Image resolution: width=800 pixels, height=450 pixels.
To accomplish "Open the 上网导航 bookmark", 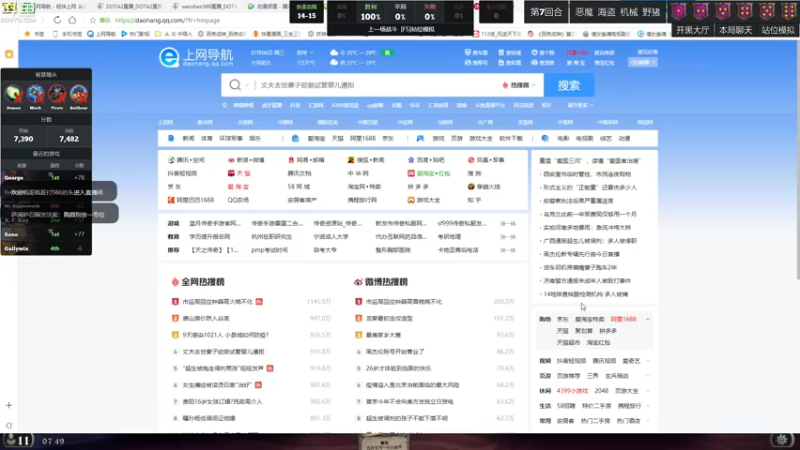I will (x=102, y=34).
